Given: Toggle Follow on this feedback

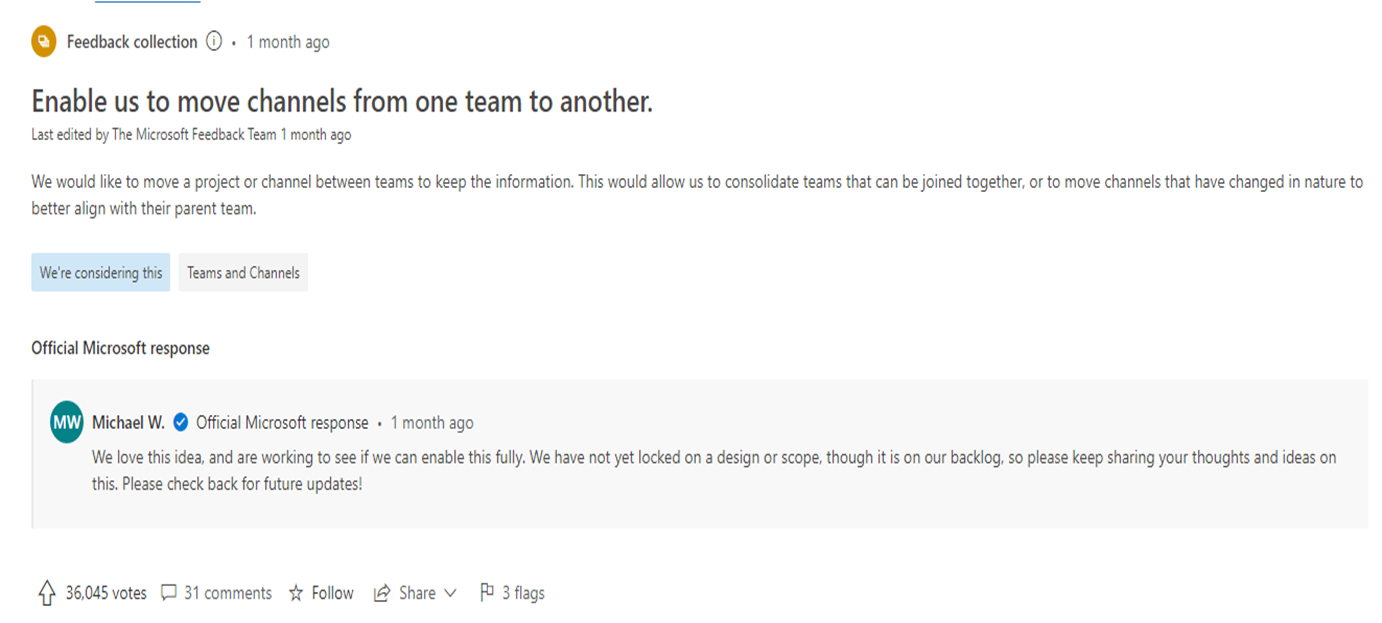Looking at the screenshot, I should 332,593.
